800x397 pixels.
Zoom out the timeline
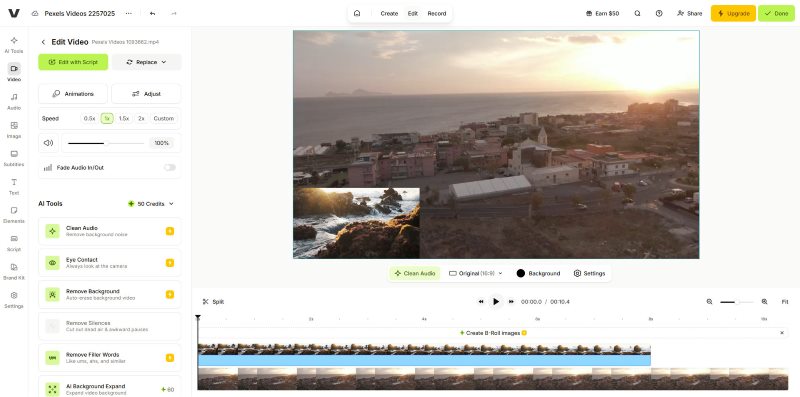[x=709, y=302]
